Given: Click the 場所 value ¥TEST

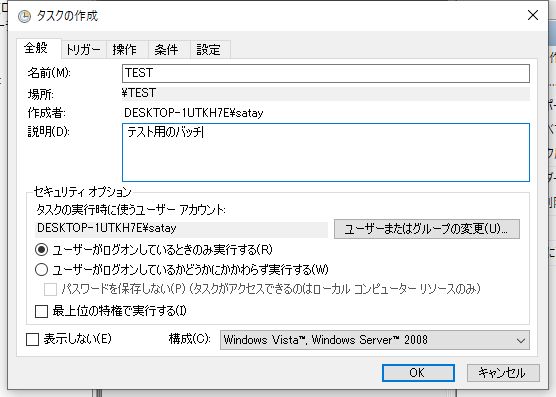Looking at the screenshot, I should click(138, 93).
